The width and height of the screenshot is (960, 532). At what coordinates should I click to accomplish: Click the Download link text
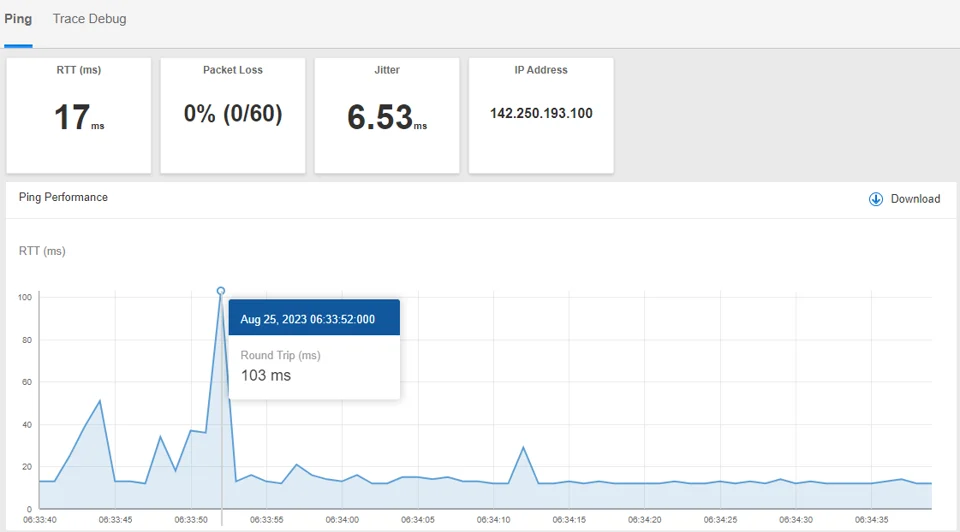(915, 199)
